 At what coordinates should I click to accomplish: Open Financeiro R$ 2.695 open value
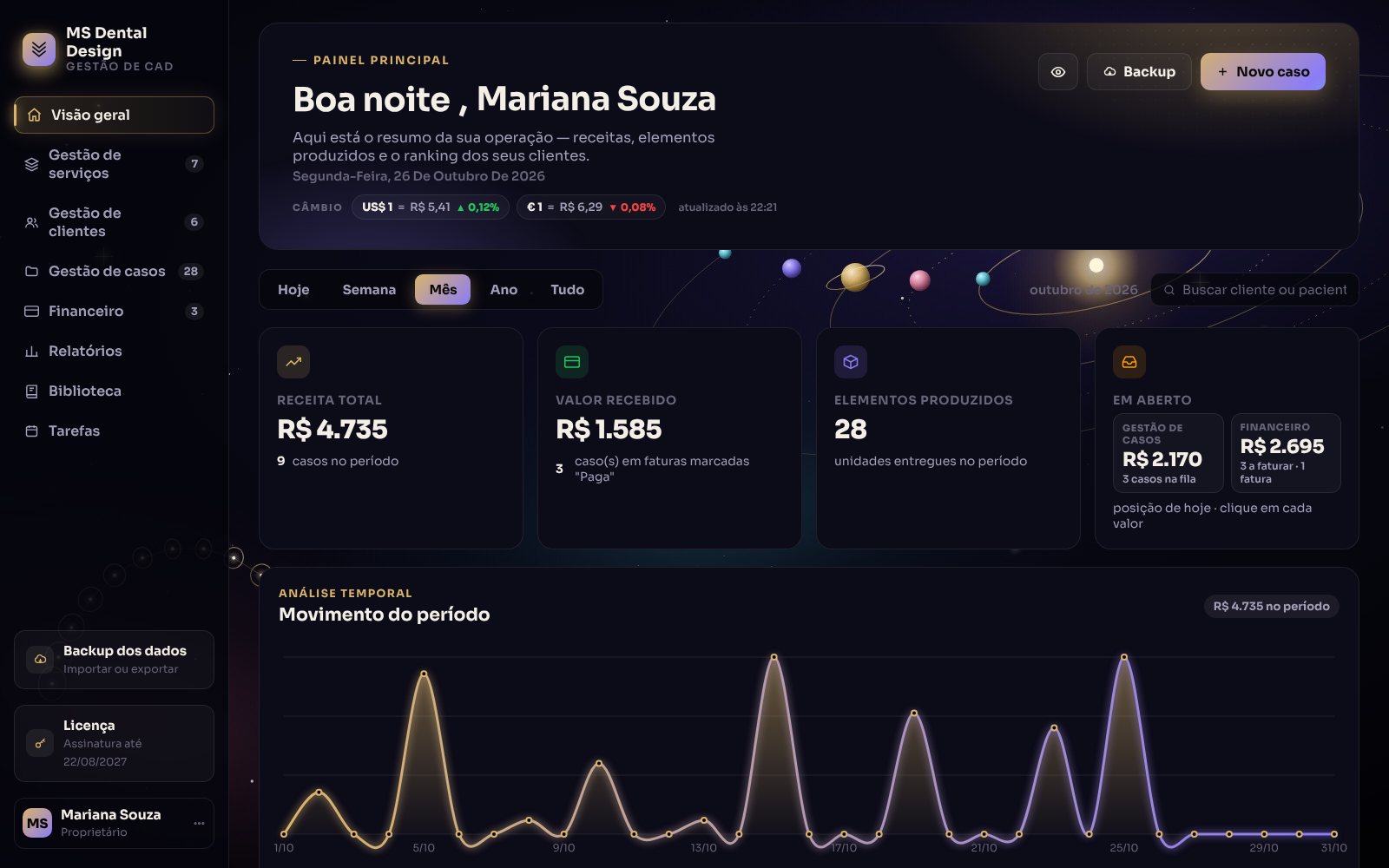[x=1286, y=453]
